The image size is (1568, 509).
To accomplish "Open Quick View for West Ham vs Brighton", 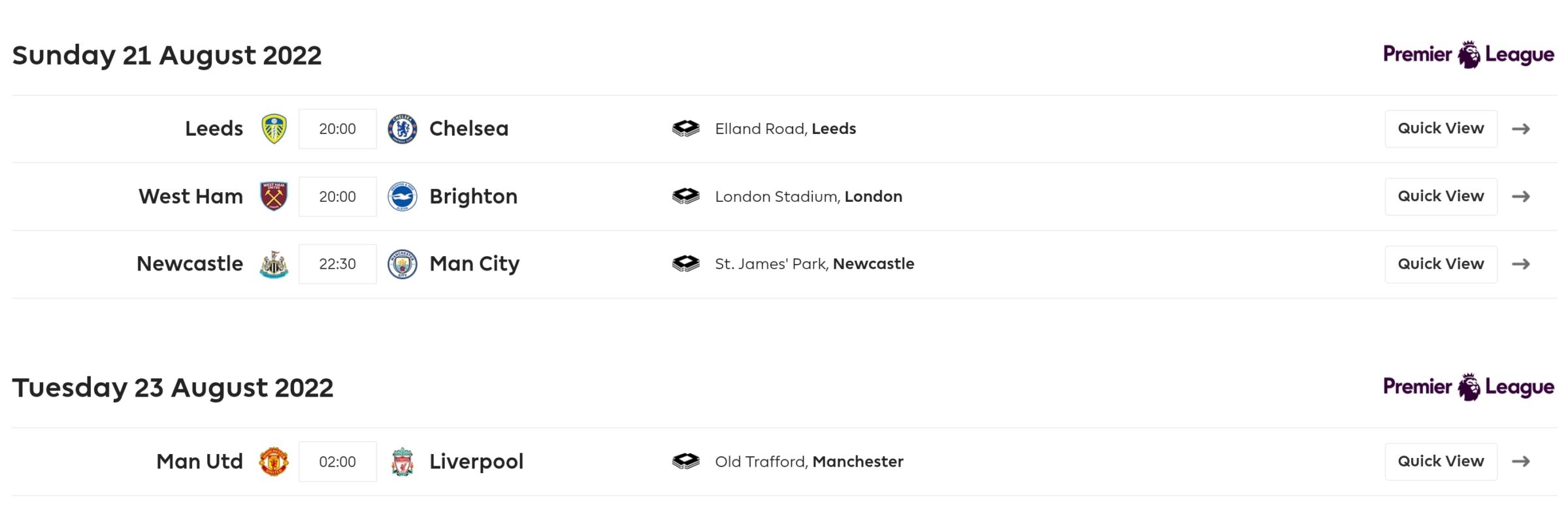I will point(1441,196).
